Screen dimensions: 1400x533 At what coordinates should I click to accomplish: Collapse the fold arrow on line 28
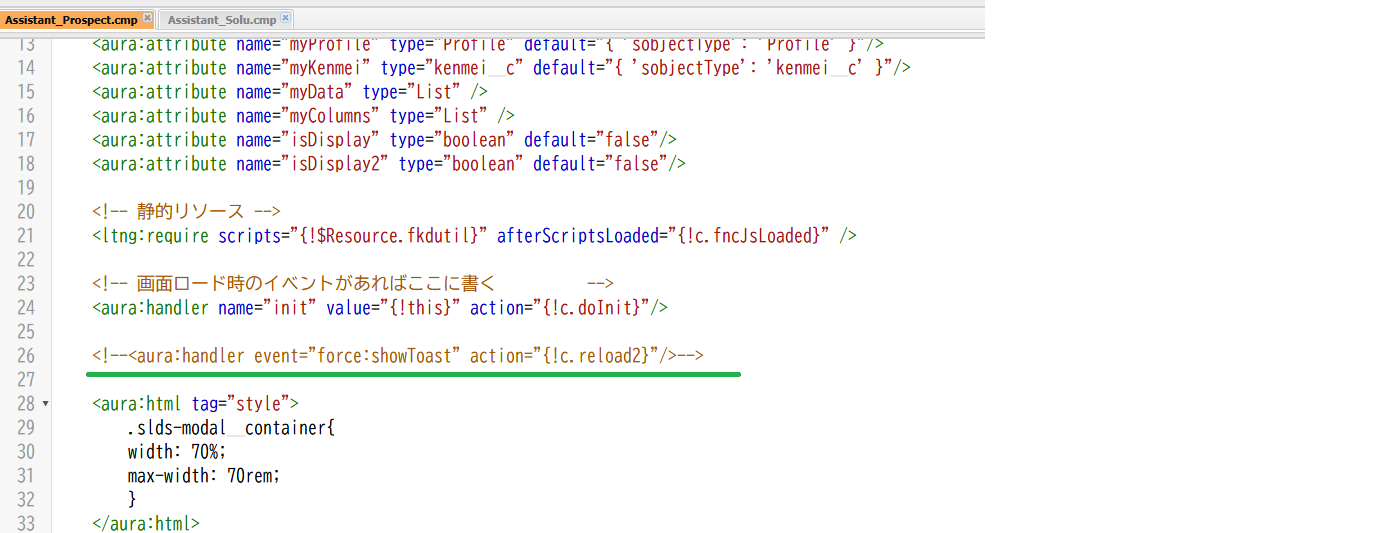[x=45, y=404]
